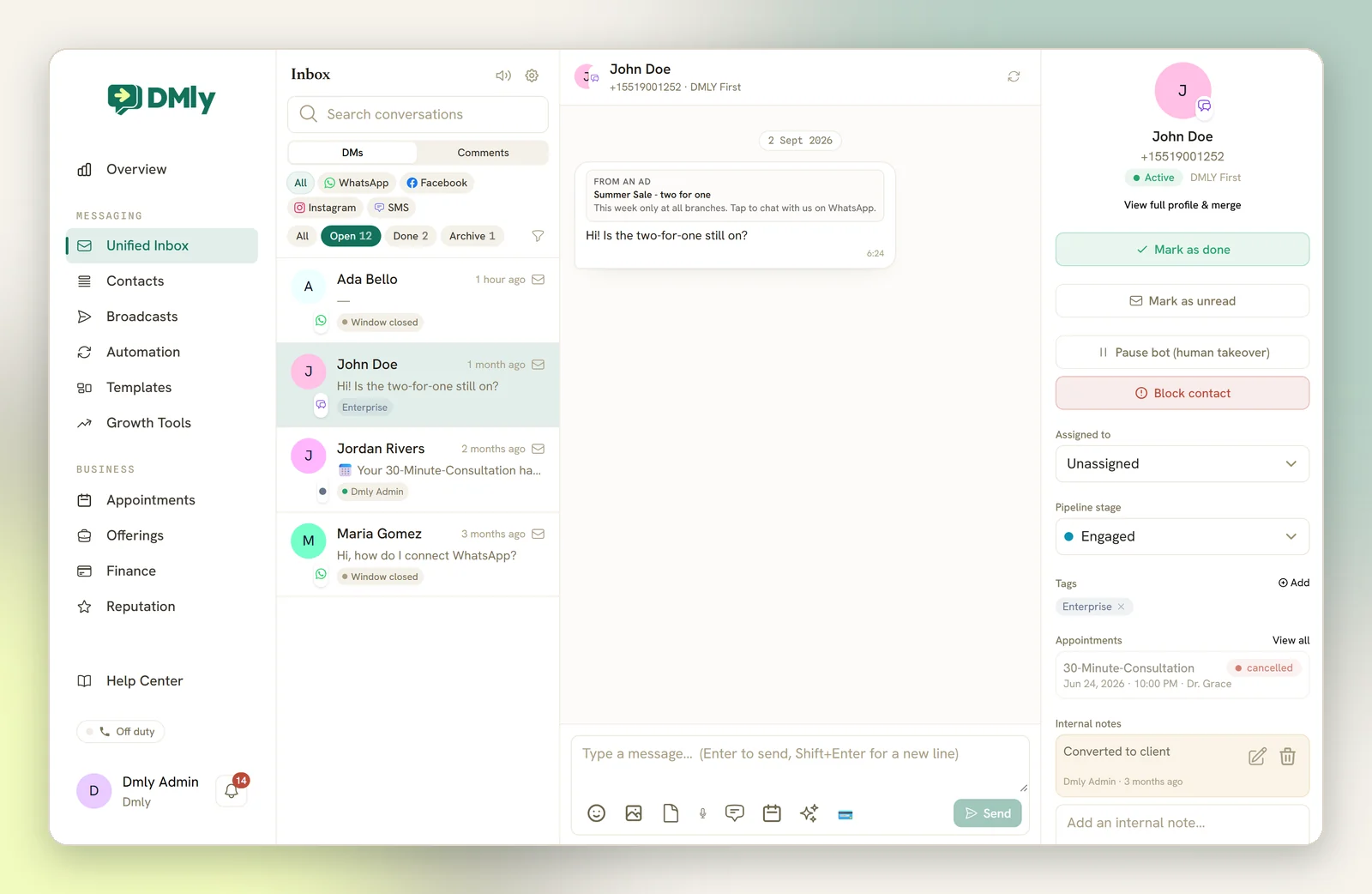Open View full profile & merge link
Image resolution: width=1372 pixels, height=894 pixels.
tap(1182, 205)
